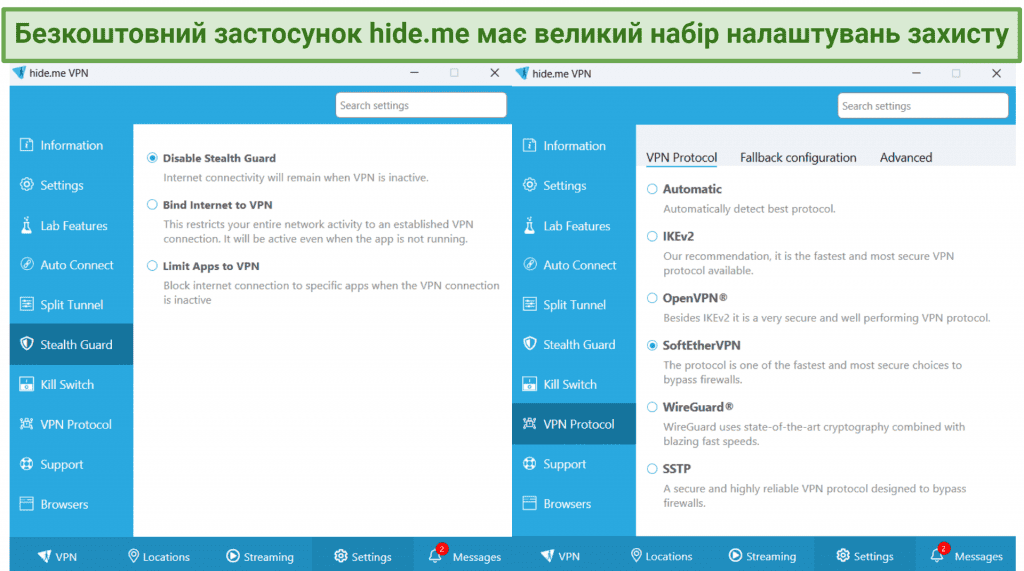1024x571 pixels.
Task: Click 'A secure and highly reliable VPN' description
Action: pos(814,496)
